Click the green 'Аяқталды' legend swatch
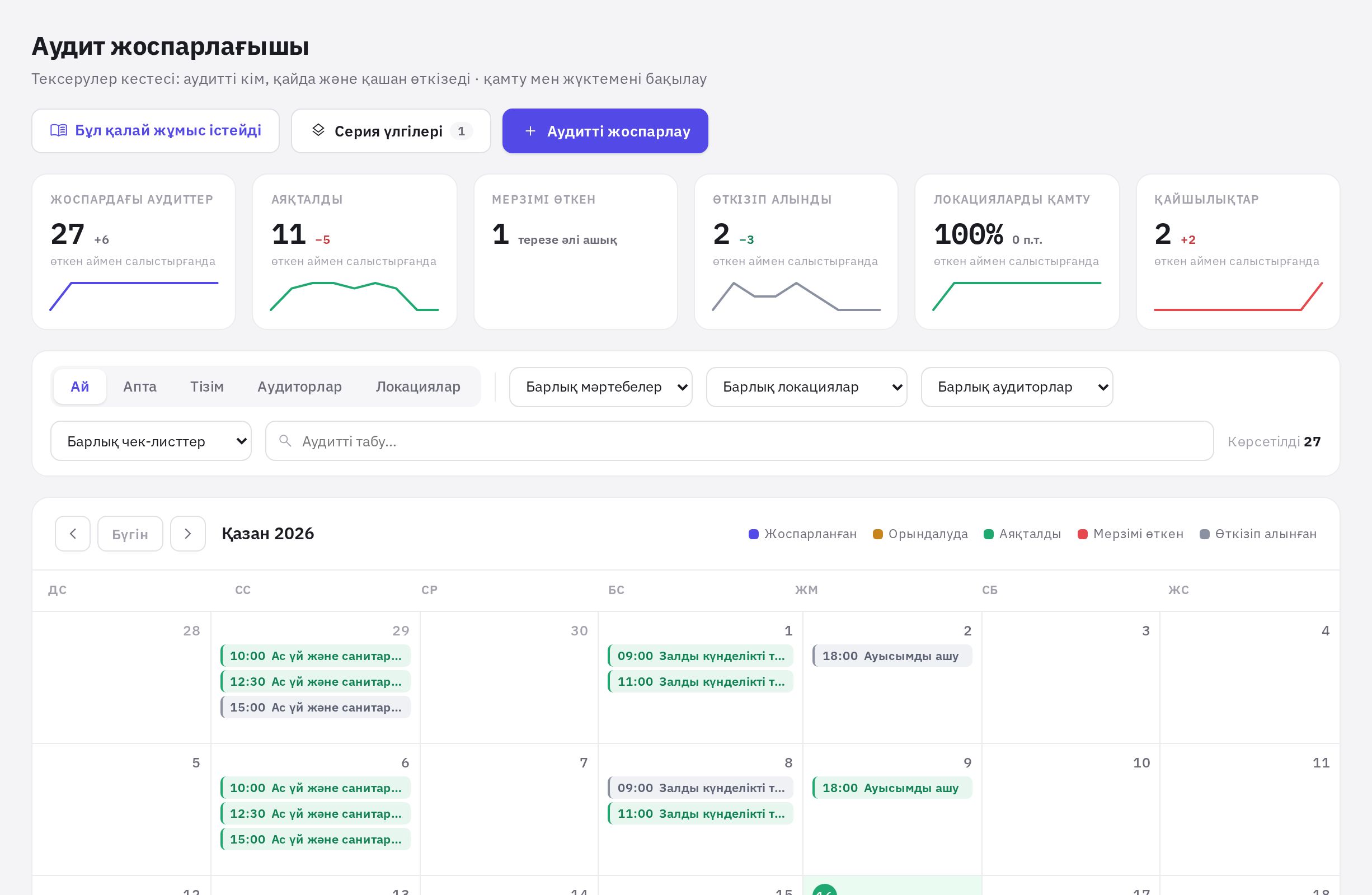The width and height of the screenshot is (1372, 895). tap(989, 534)
